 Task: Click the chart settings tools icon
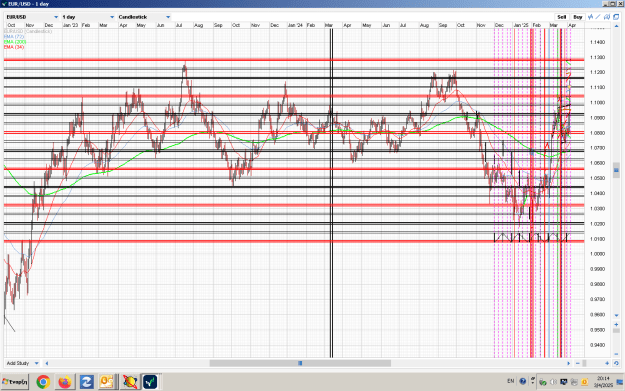(x=607, y=17)
